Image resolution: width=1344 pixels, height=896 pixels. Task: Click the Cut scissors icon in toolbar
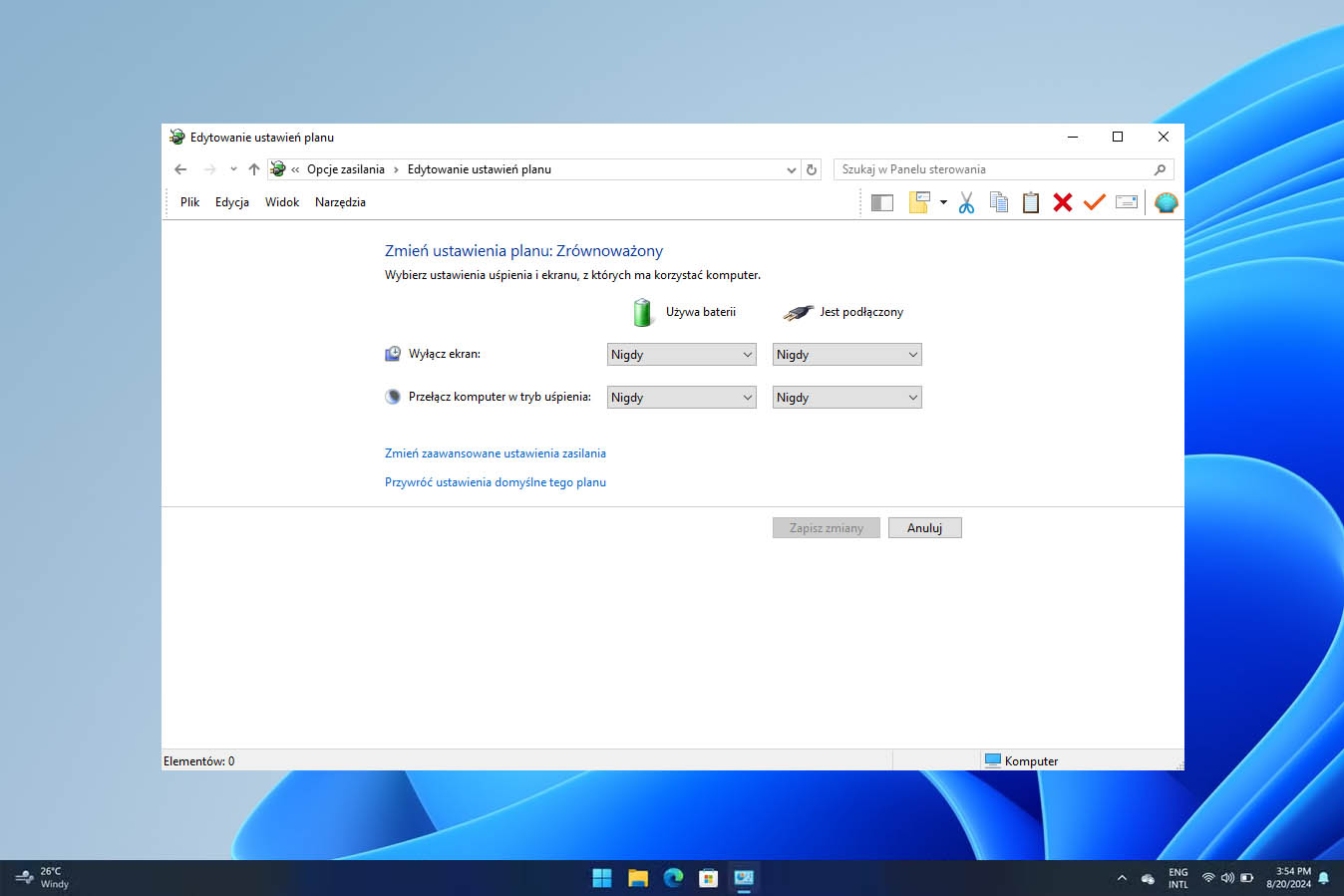point(966,203)
